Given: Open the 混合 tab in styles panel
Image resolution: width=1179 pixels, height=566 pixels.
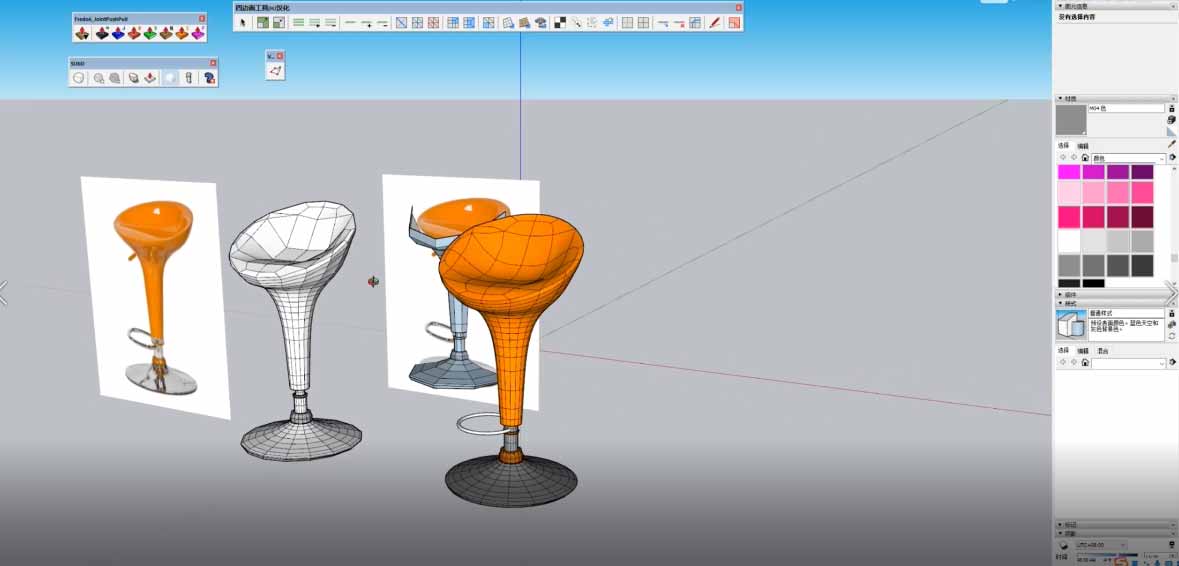Looking at the screenshot, I should 1102,351.
